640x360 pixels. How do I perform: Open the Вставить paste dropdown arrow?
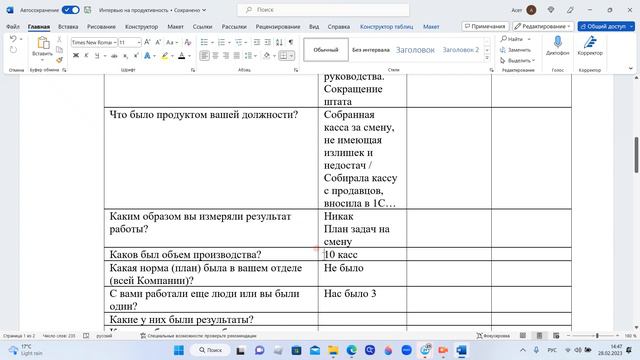42,60
